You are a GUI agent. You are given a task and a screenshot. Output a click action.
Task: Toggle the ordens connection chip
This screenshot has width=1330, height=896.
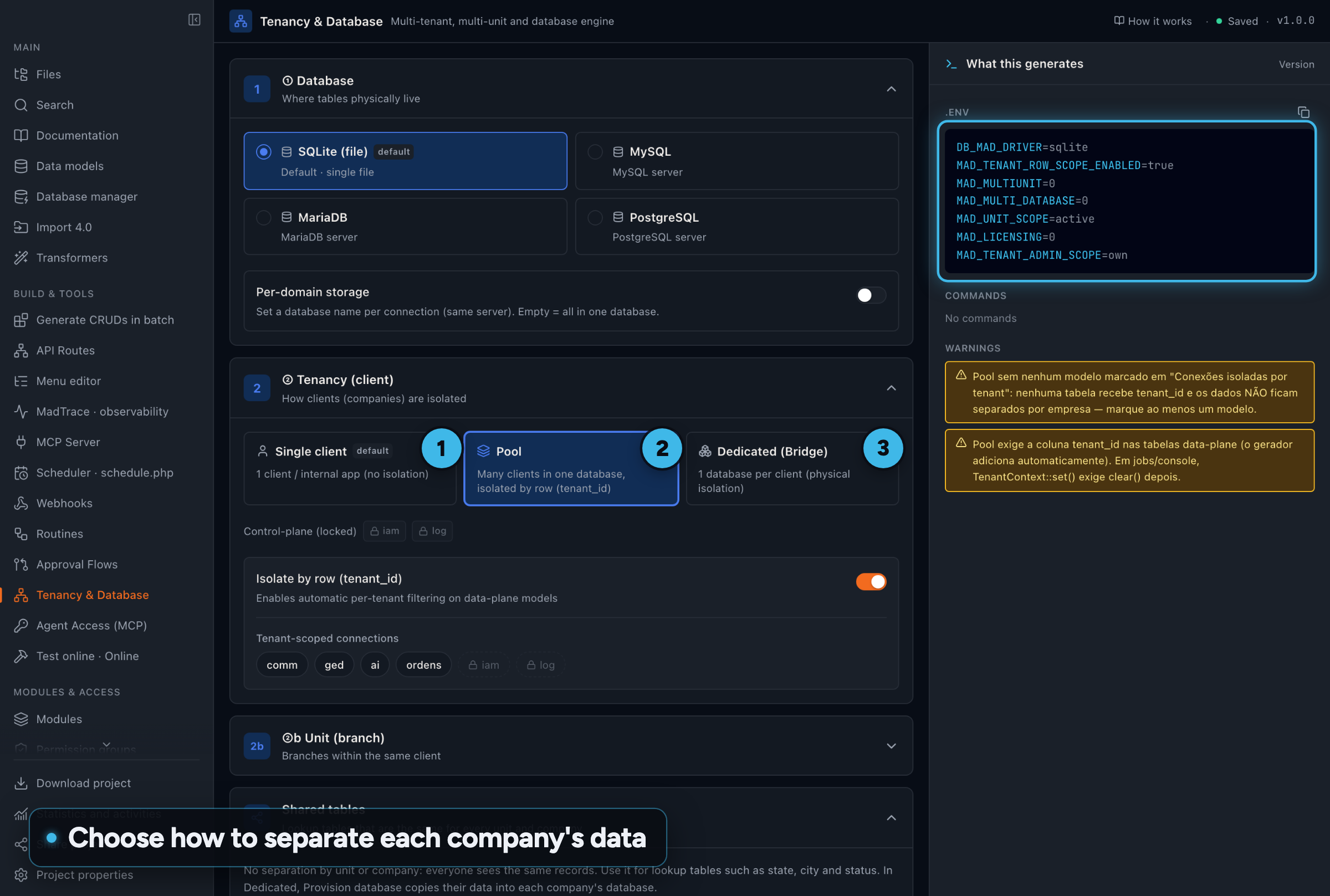423,665
